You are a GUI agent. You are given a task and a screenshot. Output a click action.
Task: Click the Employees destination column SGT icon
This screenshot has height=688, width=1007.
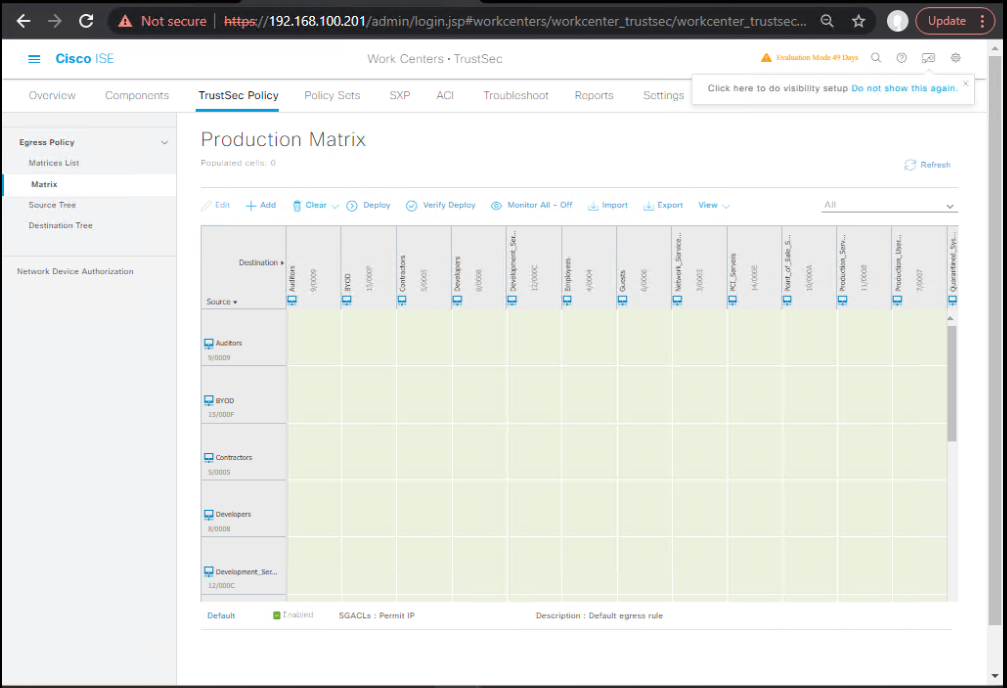pos(567,300)
